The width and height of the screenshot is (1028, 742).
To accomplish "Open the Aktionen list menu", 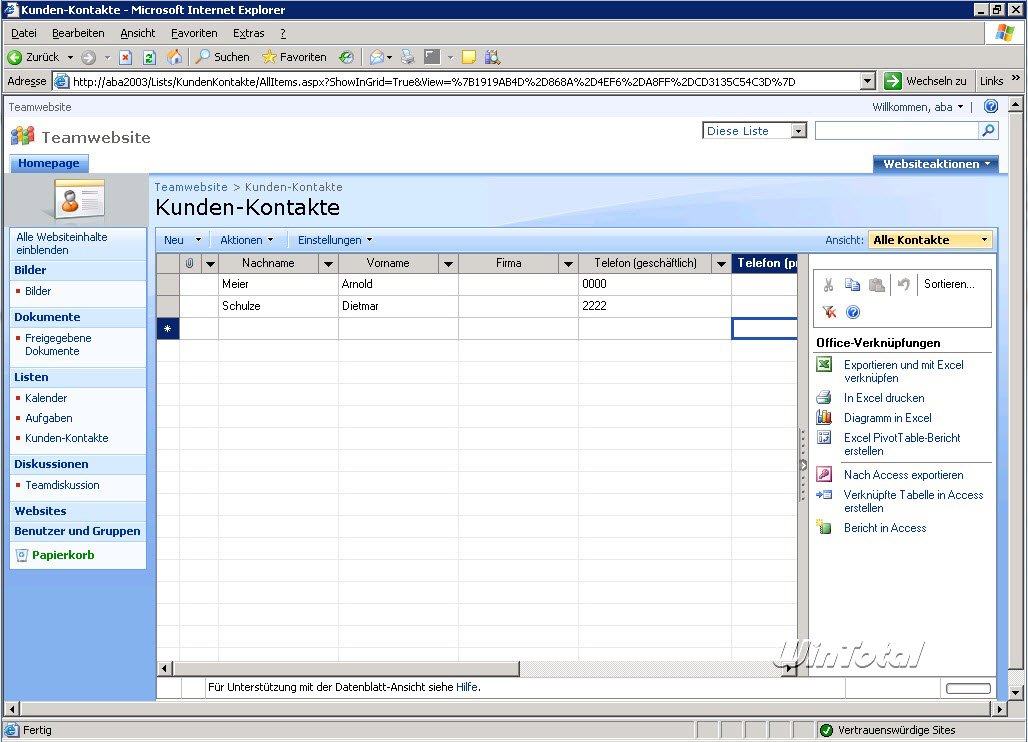I will [247, 240].
